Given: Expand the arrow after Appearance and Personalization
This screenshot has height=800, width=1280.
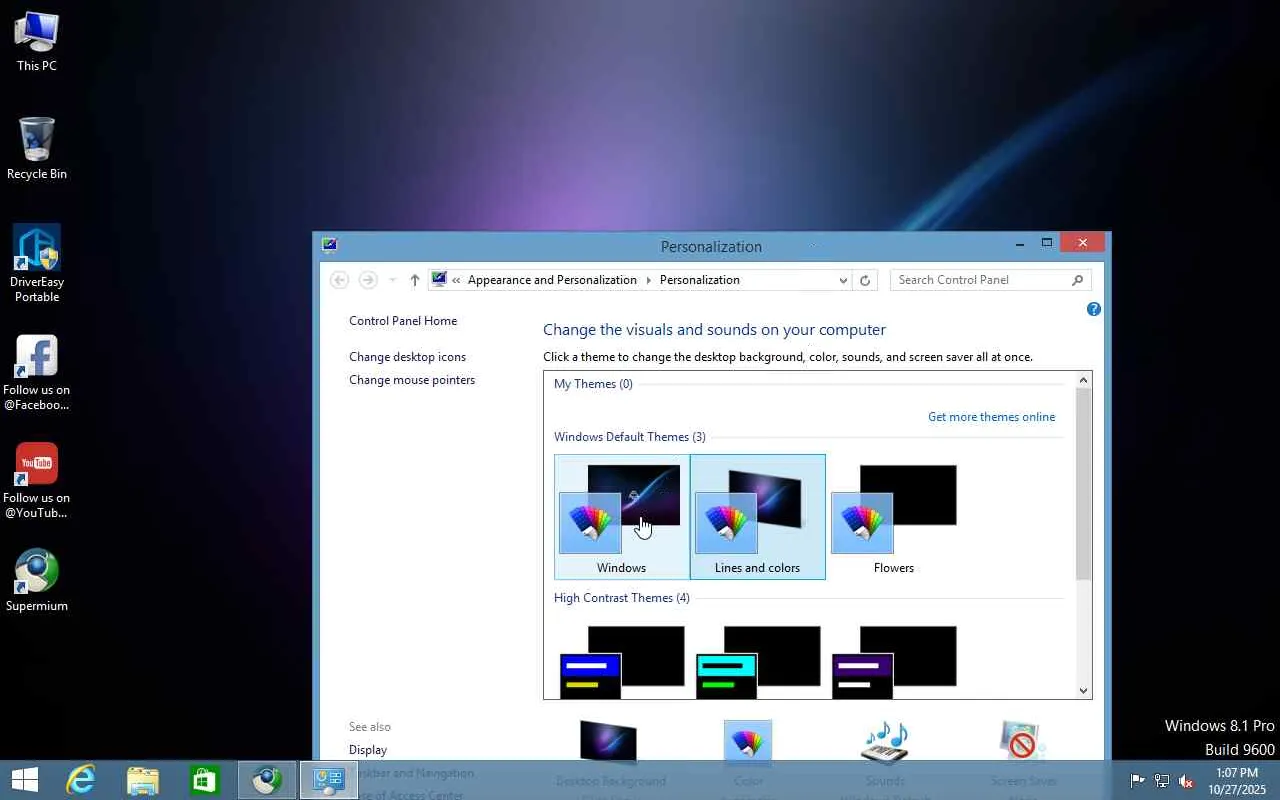Looking at the screenshot, I should [x=648, y=280].
